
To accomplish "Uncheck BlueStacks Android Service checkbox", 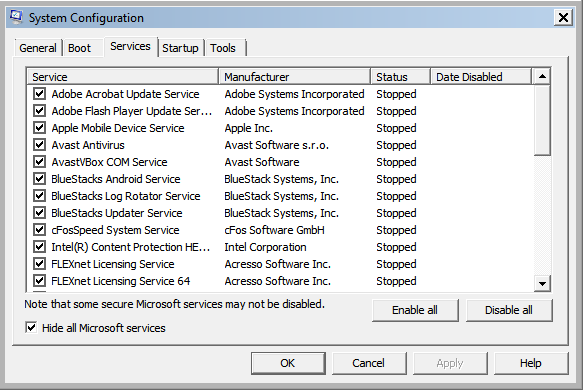I will point(39,179).
